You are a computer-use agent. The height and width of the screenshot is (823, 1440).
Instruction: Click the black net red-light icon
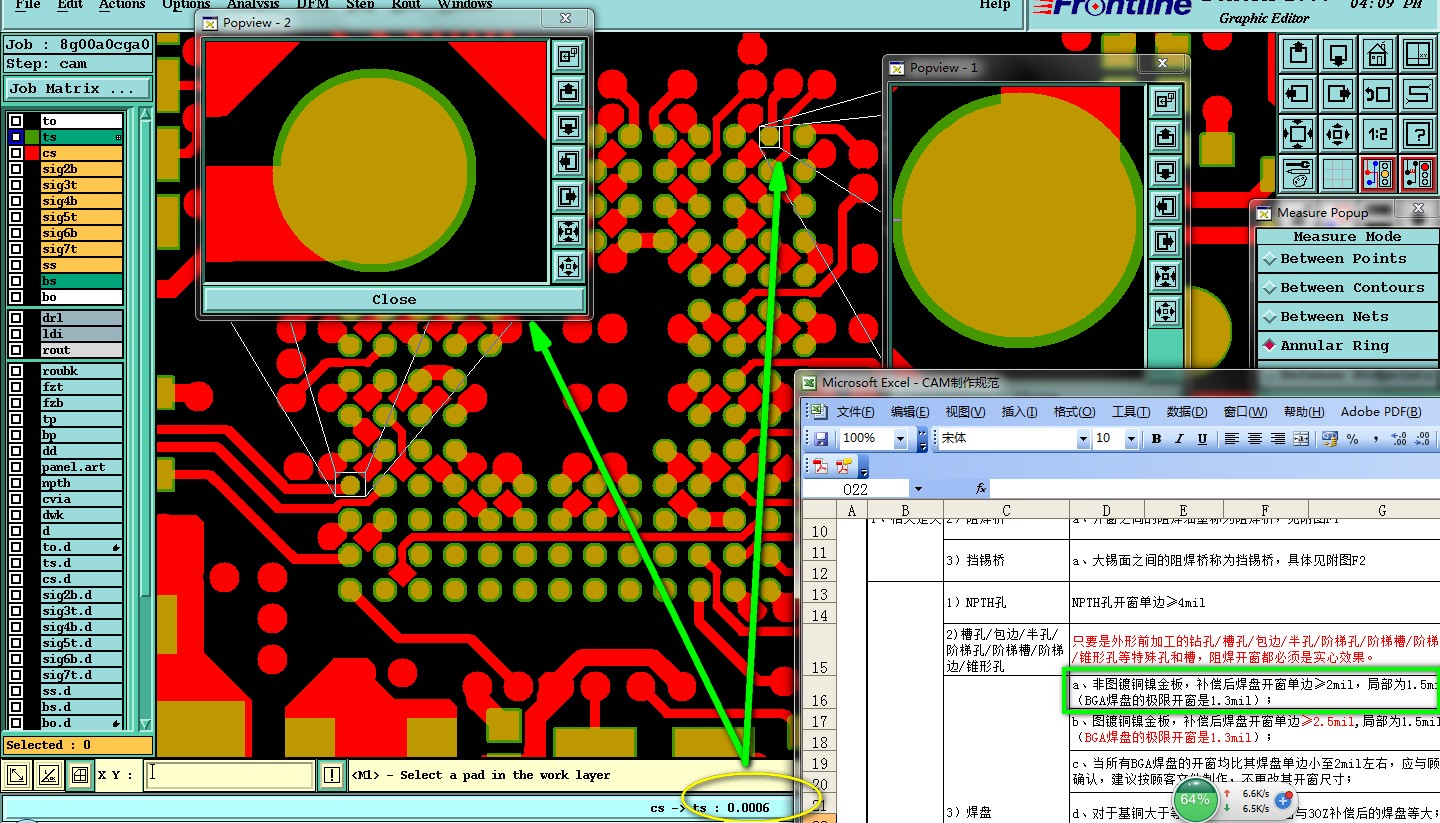1418,173
